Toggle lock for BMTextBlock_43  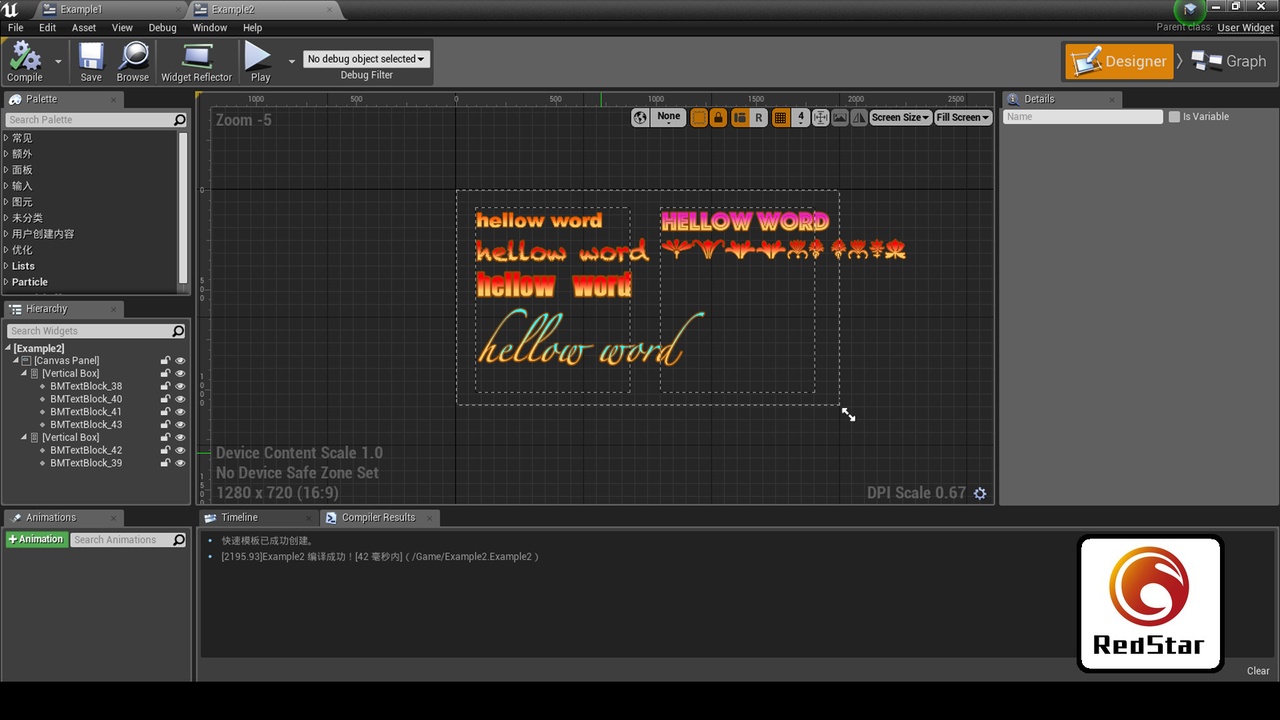165,425
